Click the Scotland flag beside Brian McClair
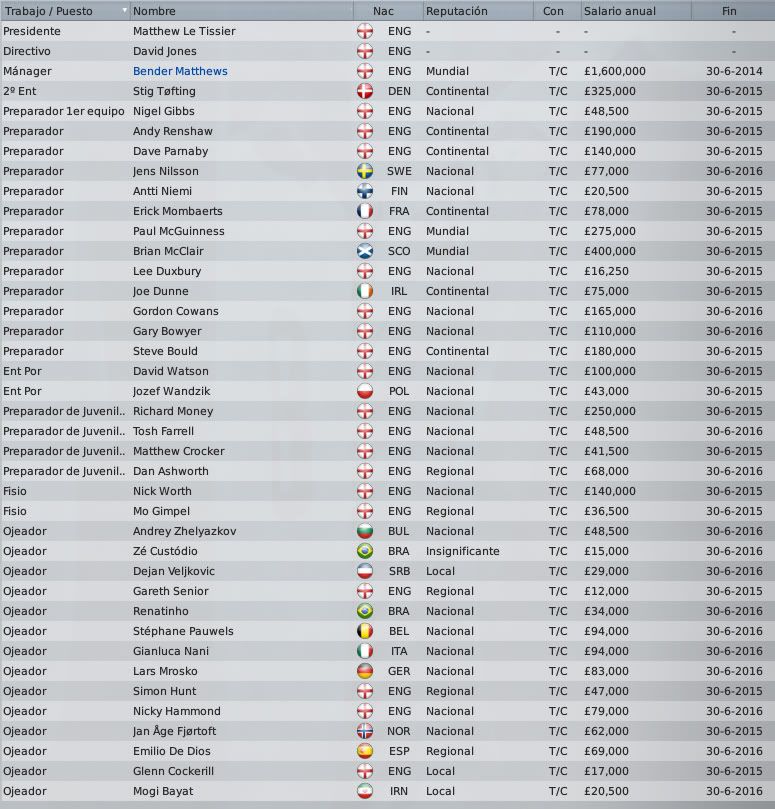 [x=365, y=251]
